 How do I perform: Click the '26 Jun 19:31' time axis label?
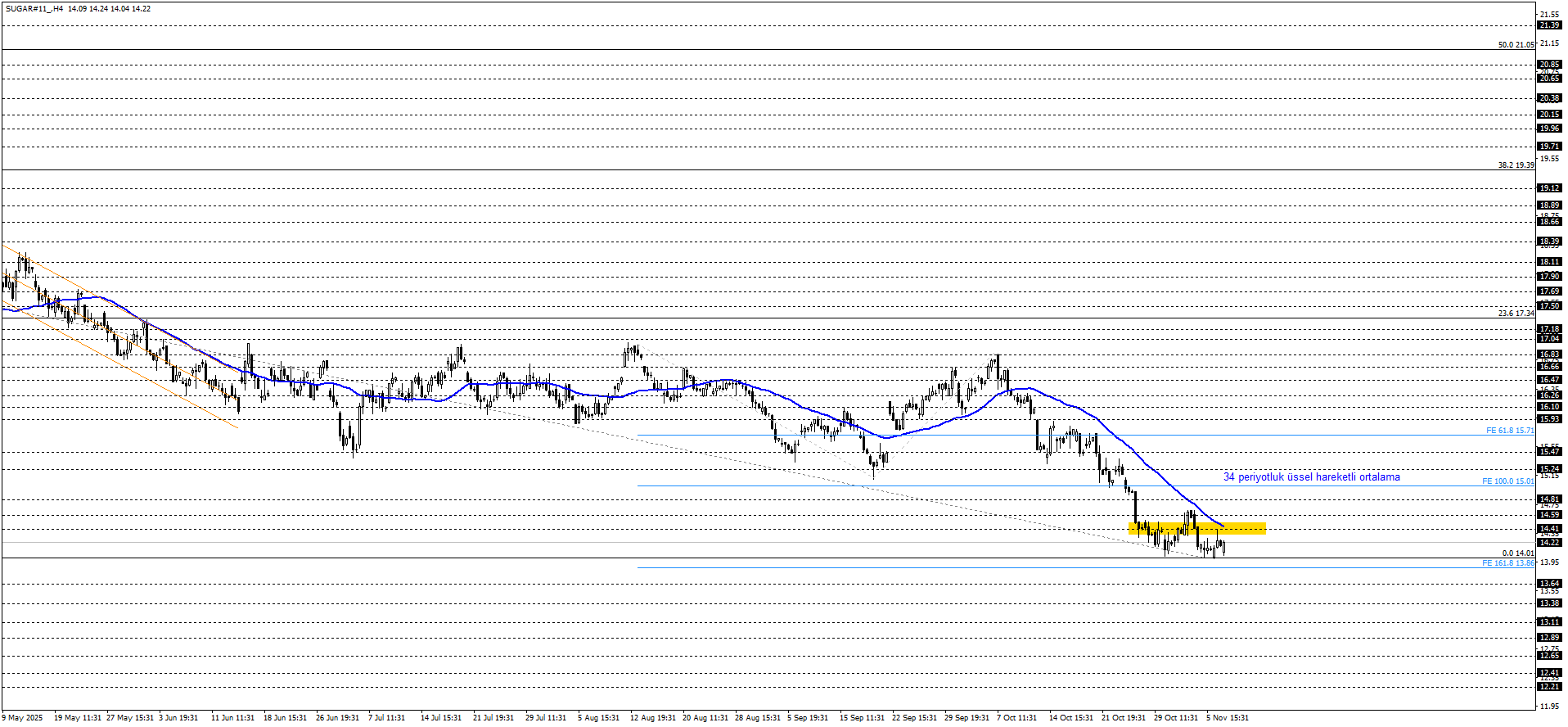point(337,718)
